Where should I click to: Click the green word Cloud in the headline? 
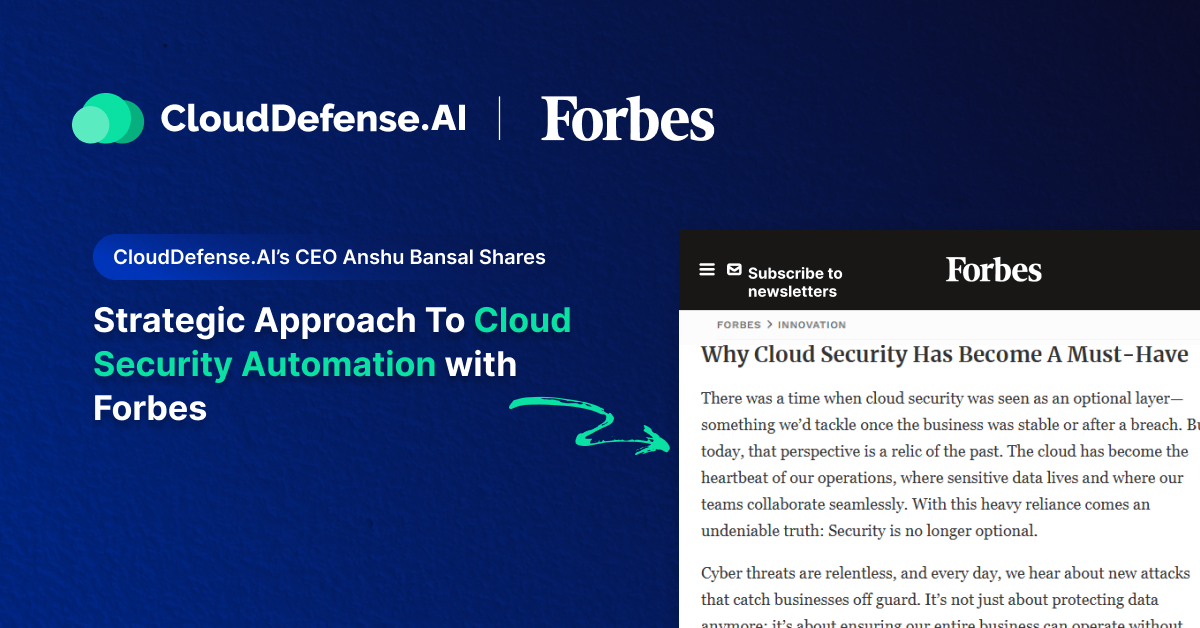[522, 320]
